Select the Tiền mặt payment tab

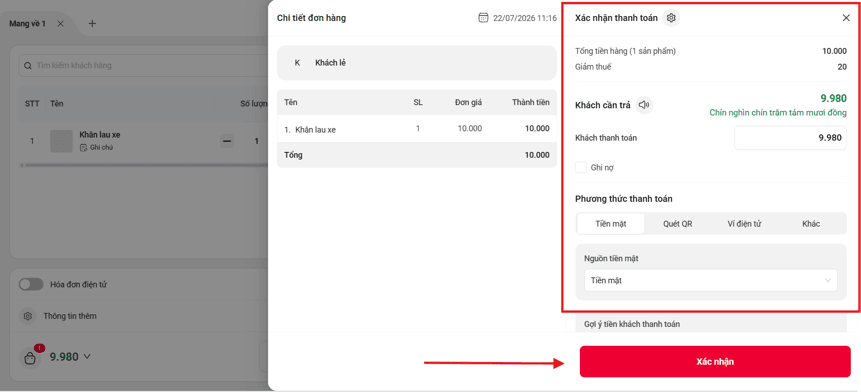point(611,224)
